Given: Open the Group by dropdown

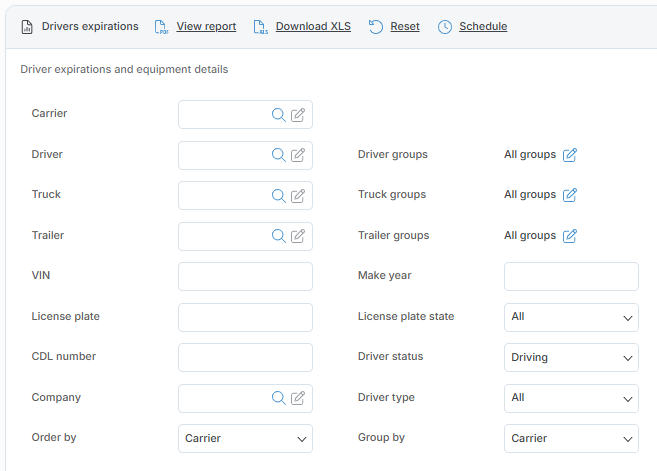Looking at the screenshot, I should (x=571, y=438).
